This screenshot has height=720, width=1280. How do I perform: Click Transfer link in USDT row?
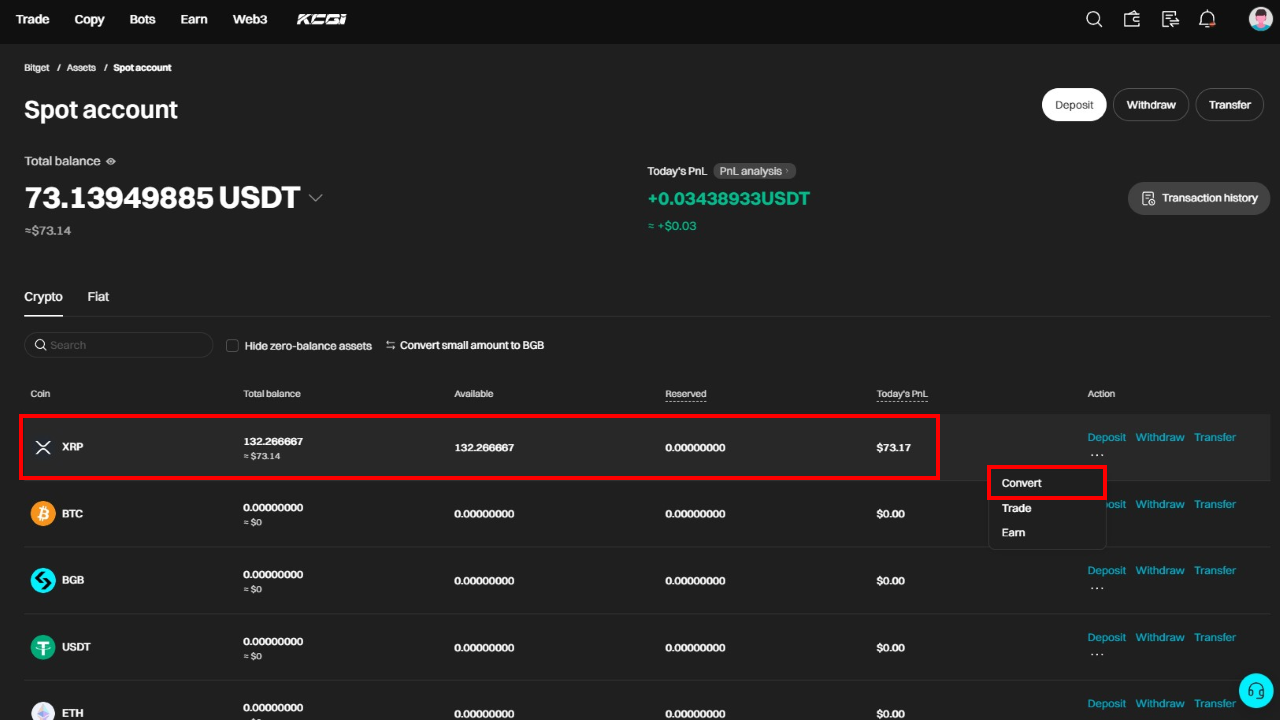click(x=1215, y=637)
